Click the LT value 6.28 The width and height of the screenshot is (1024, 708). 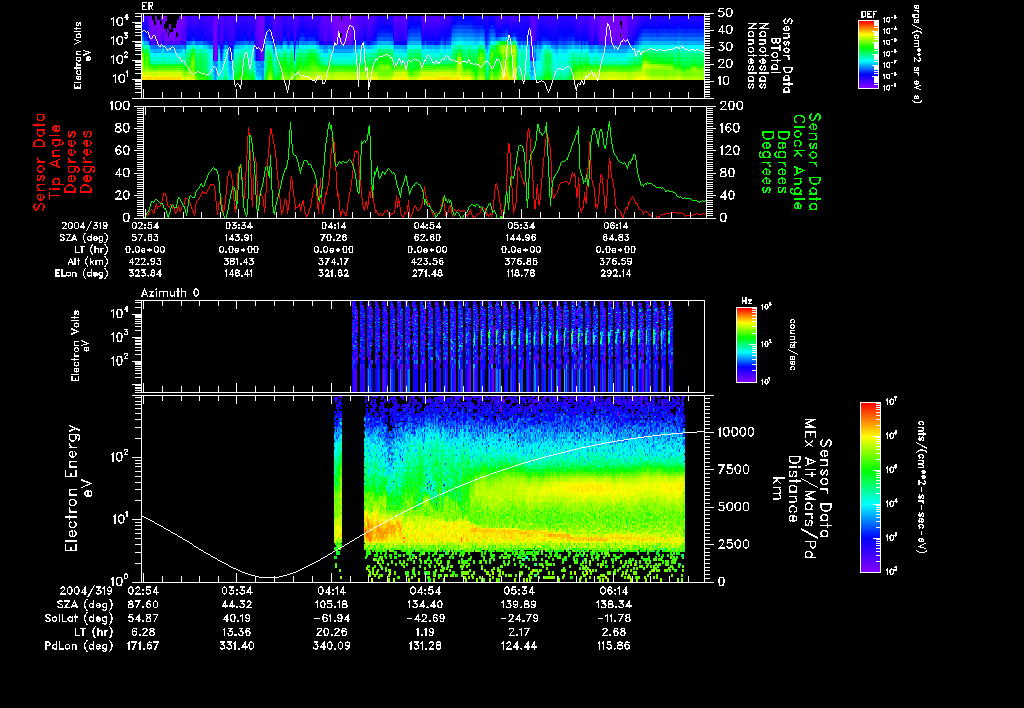pyautogui.click(x=145, y=632)
